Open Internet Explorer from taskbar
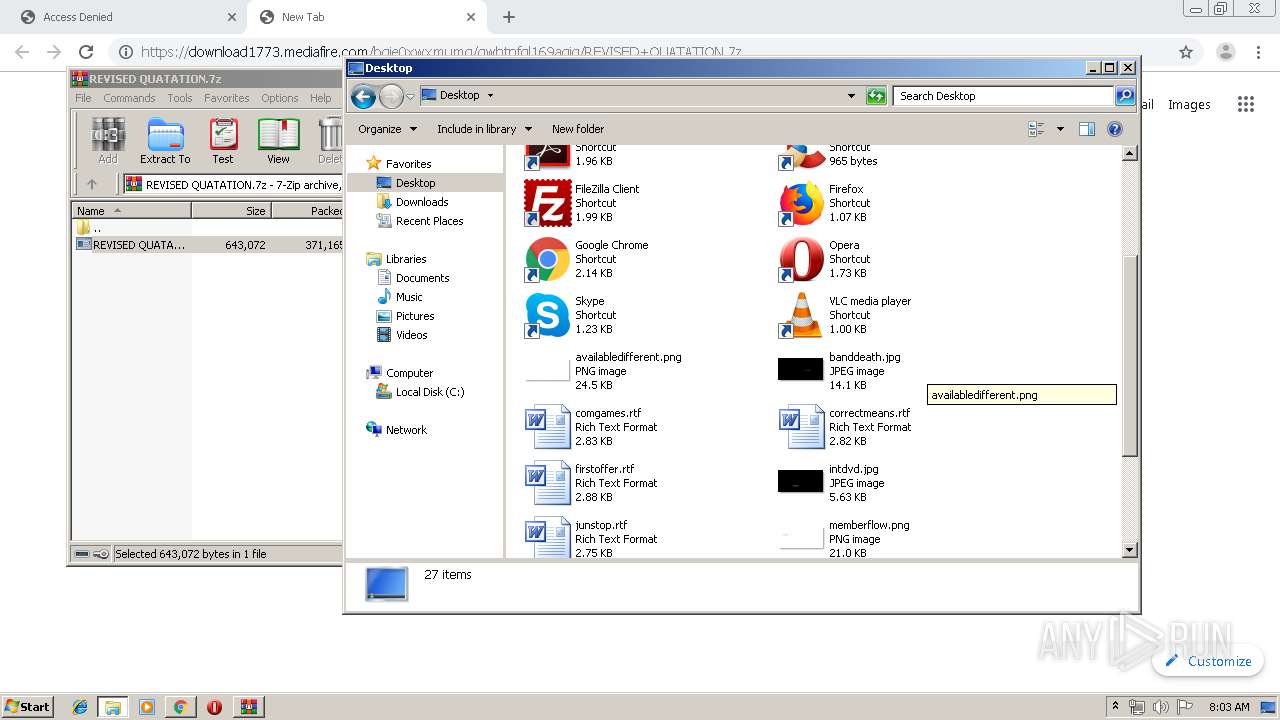Image resolution: width=1280 pixels, height=720 pixels. tap(80, 707)
